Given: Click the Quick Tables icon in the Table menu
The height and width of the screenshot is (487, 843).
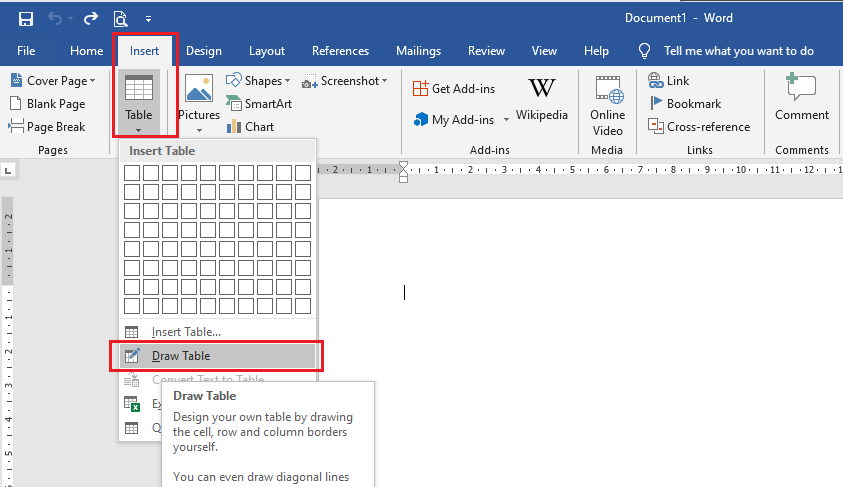Looking at the screenshot, I should (x=132, y=428).
